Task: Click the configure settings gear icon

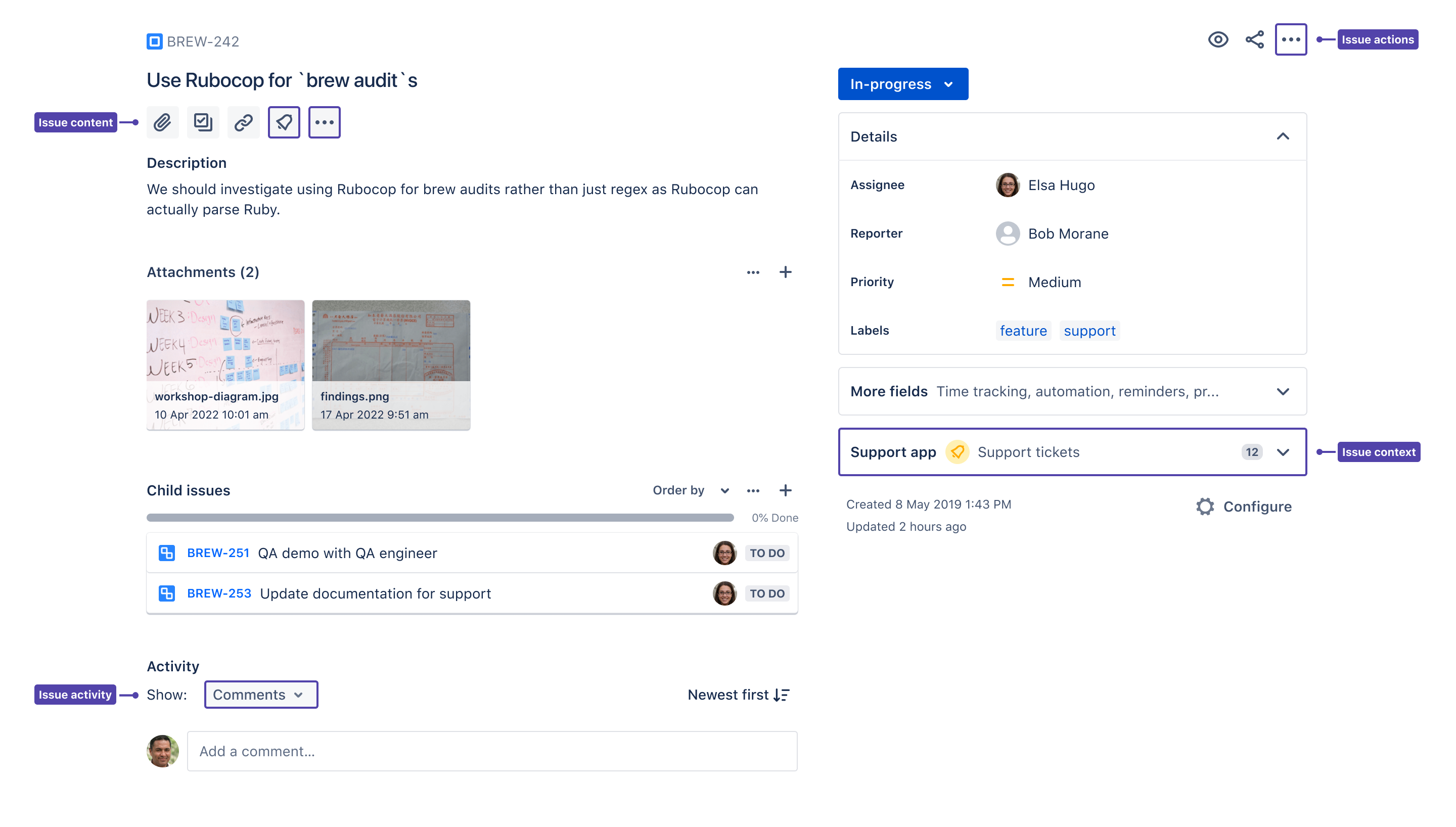Action: [x=1205, y=506]
